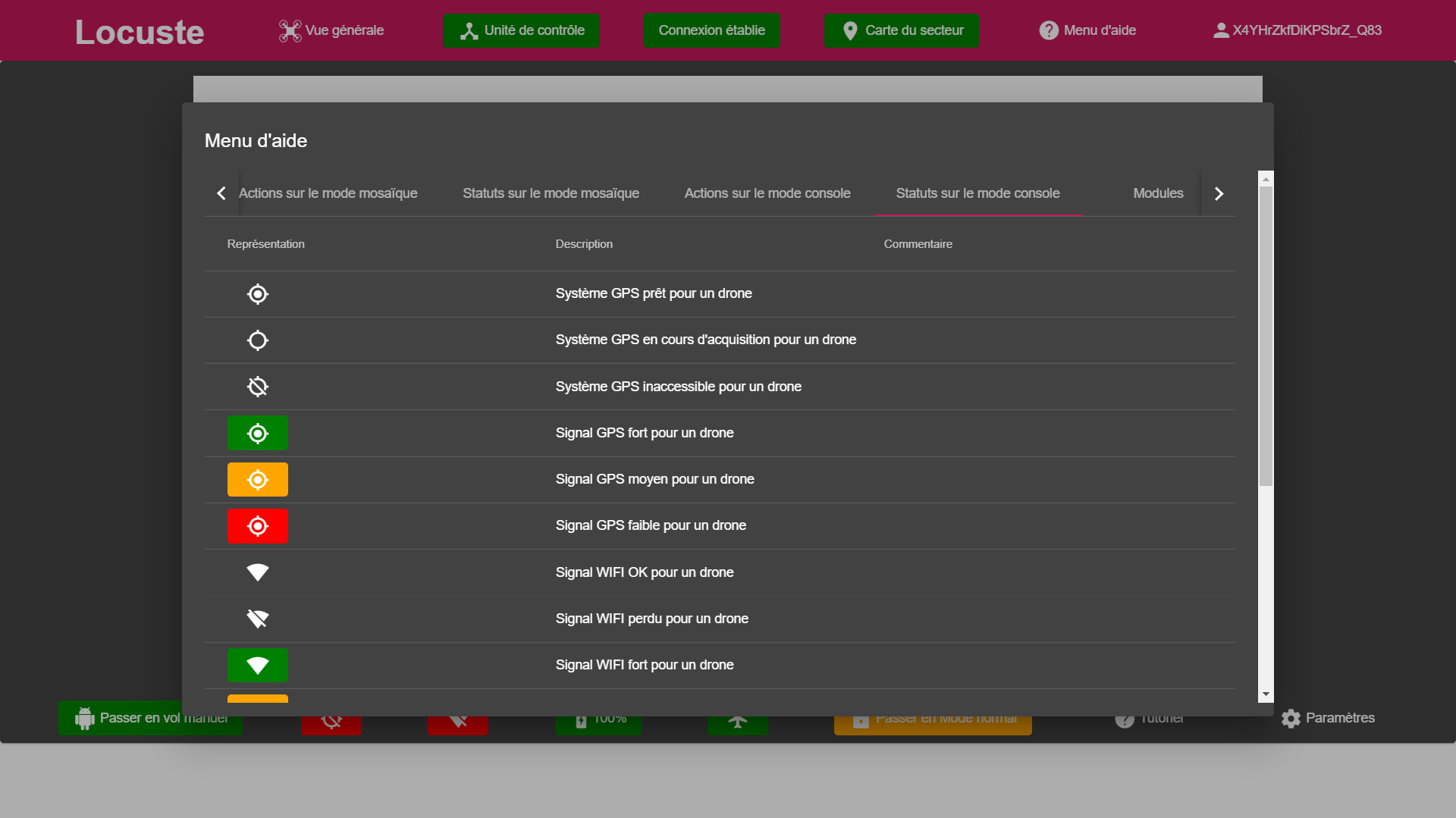Viewport: 1456px width, 818px height.
Task: Click the GPS prêt icon
Action: (258, 294)
